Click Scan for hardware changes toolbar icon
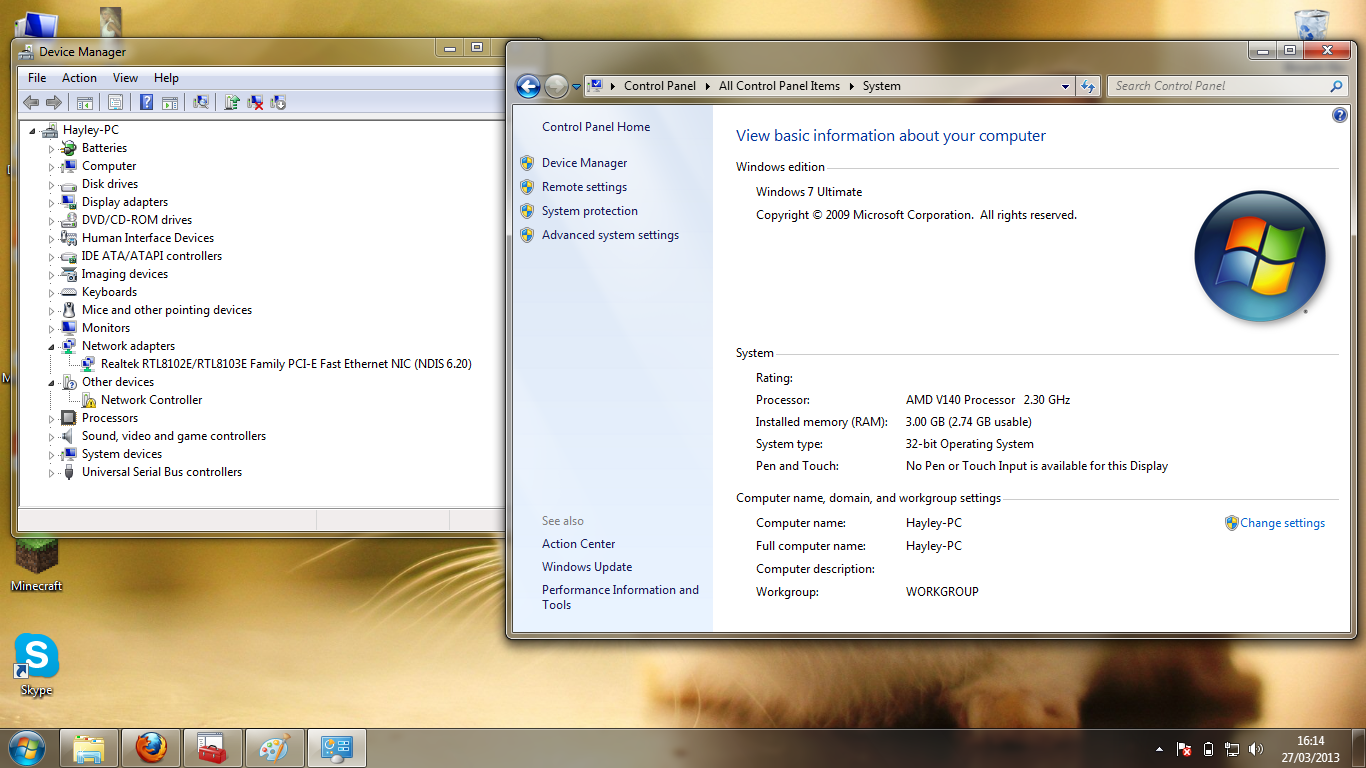Viewport: 1366px width, 768px height. [201, 102]
